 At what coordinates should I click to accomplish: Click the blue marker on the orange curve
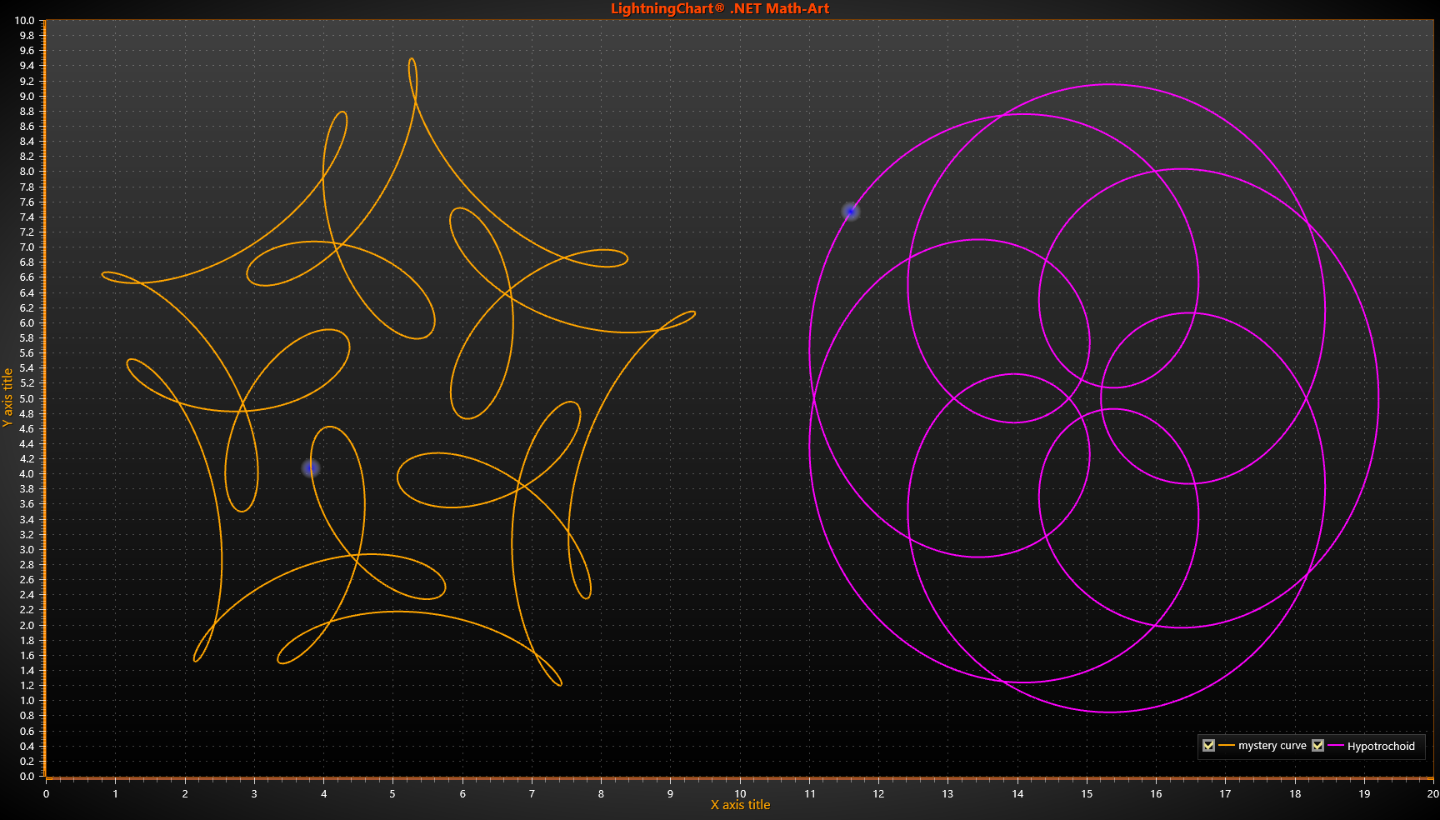coord(311,468)
